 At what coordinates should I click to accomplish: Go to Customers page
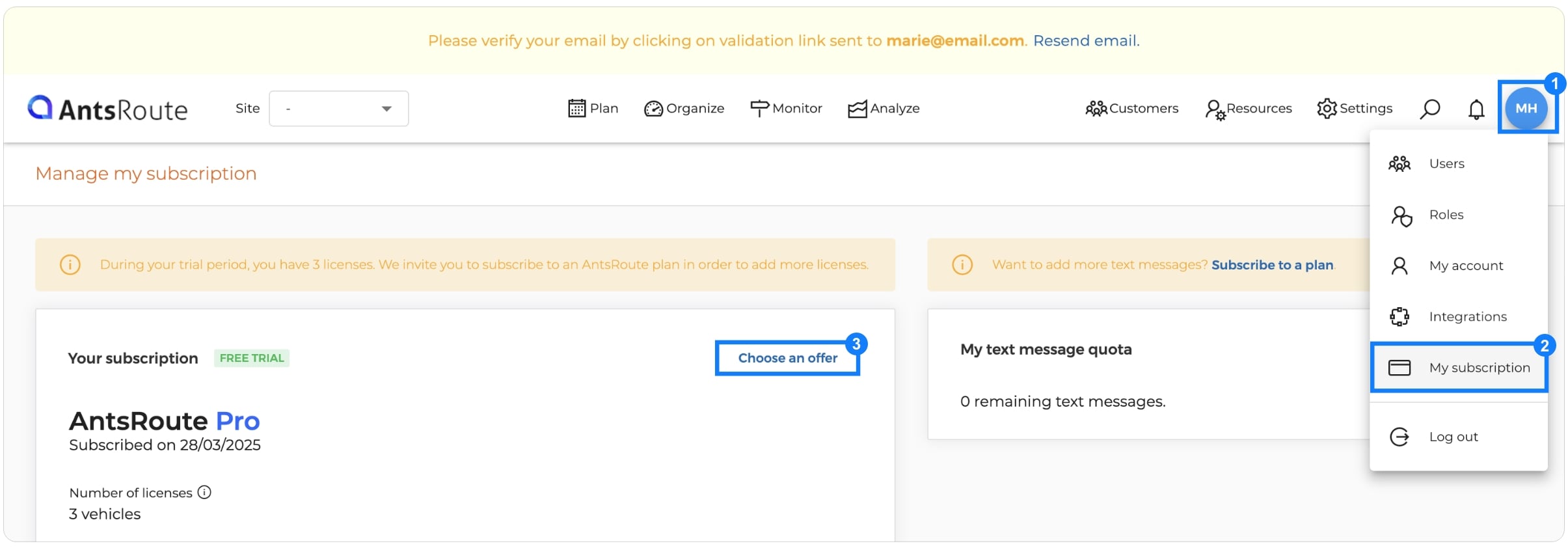[x=1131, y=109]
